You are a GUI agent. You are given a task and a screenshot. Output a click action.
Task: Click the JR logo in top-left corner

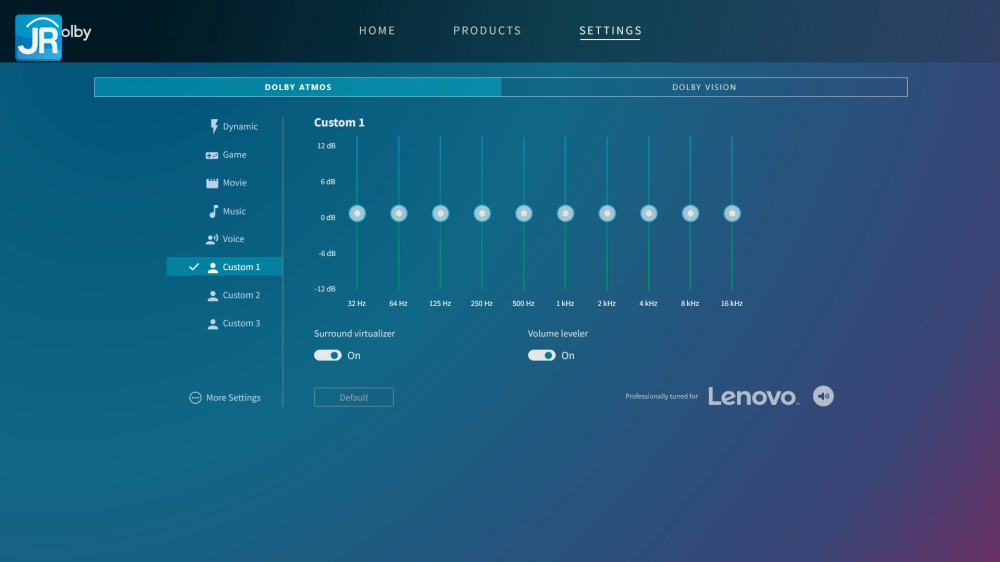pyautogui.click(x=39, y=37)
